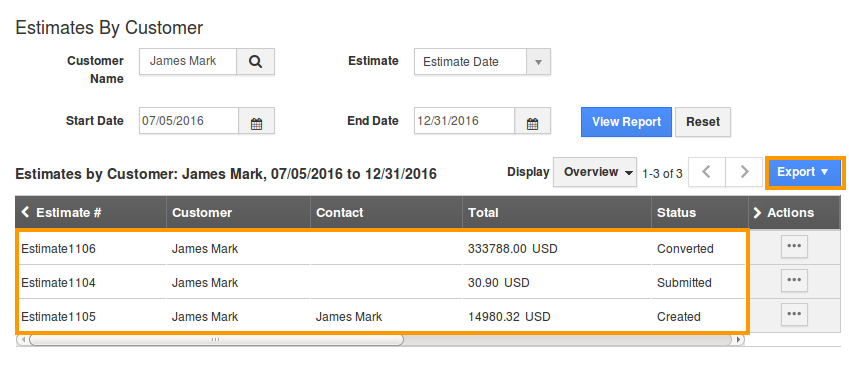
Task: Sort by Contact column header
Action: pyautogui.click(x=339, y=213)
